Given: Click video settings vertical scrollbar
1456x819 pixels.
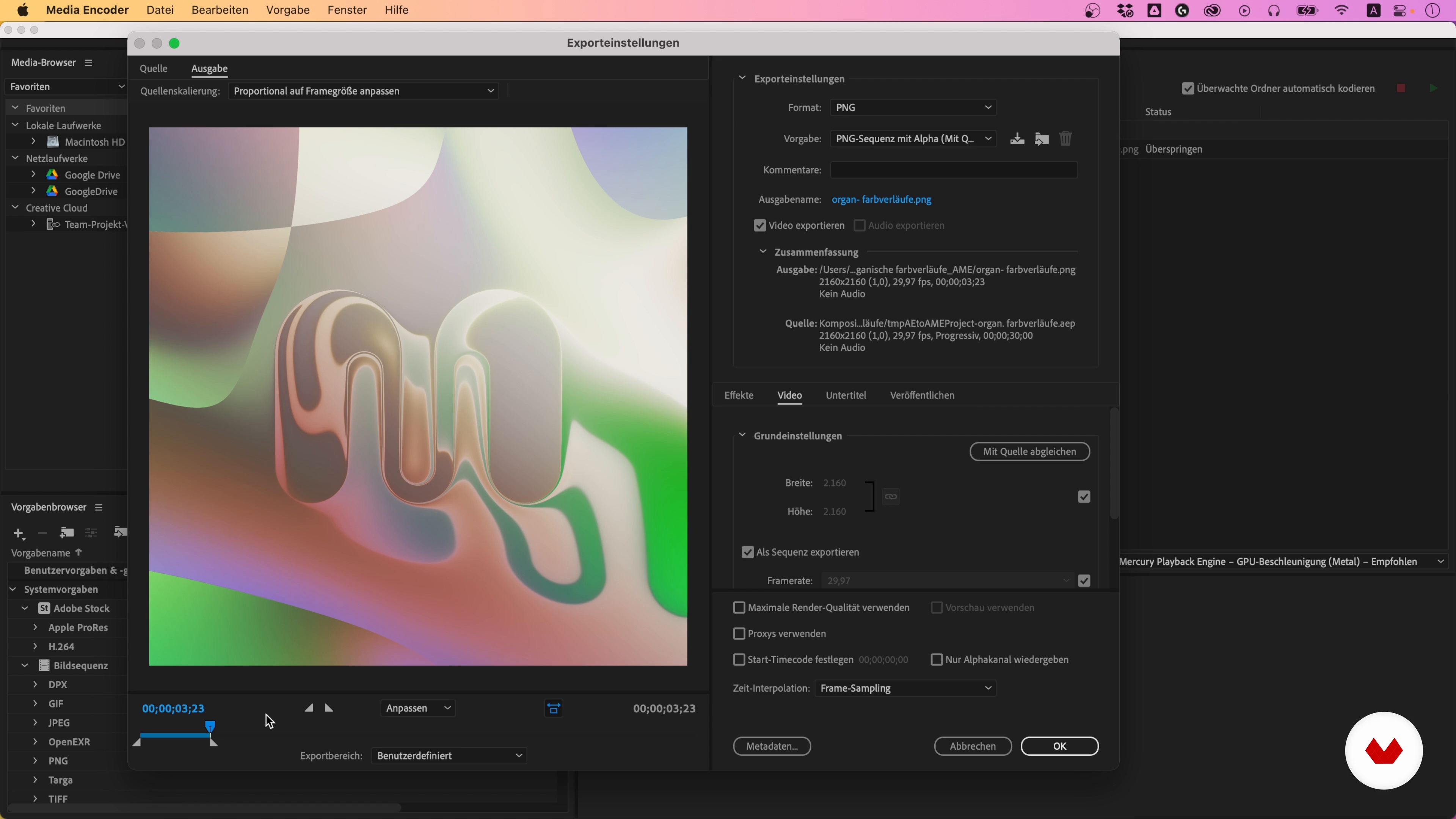Looking at the screenshot, I should [1114, 463].
